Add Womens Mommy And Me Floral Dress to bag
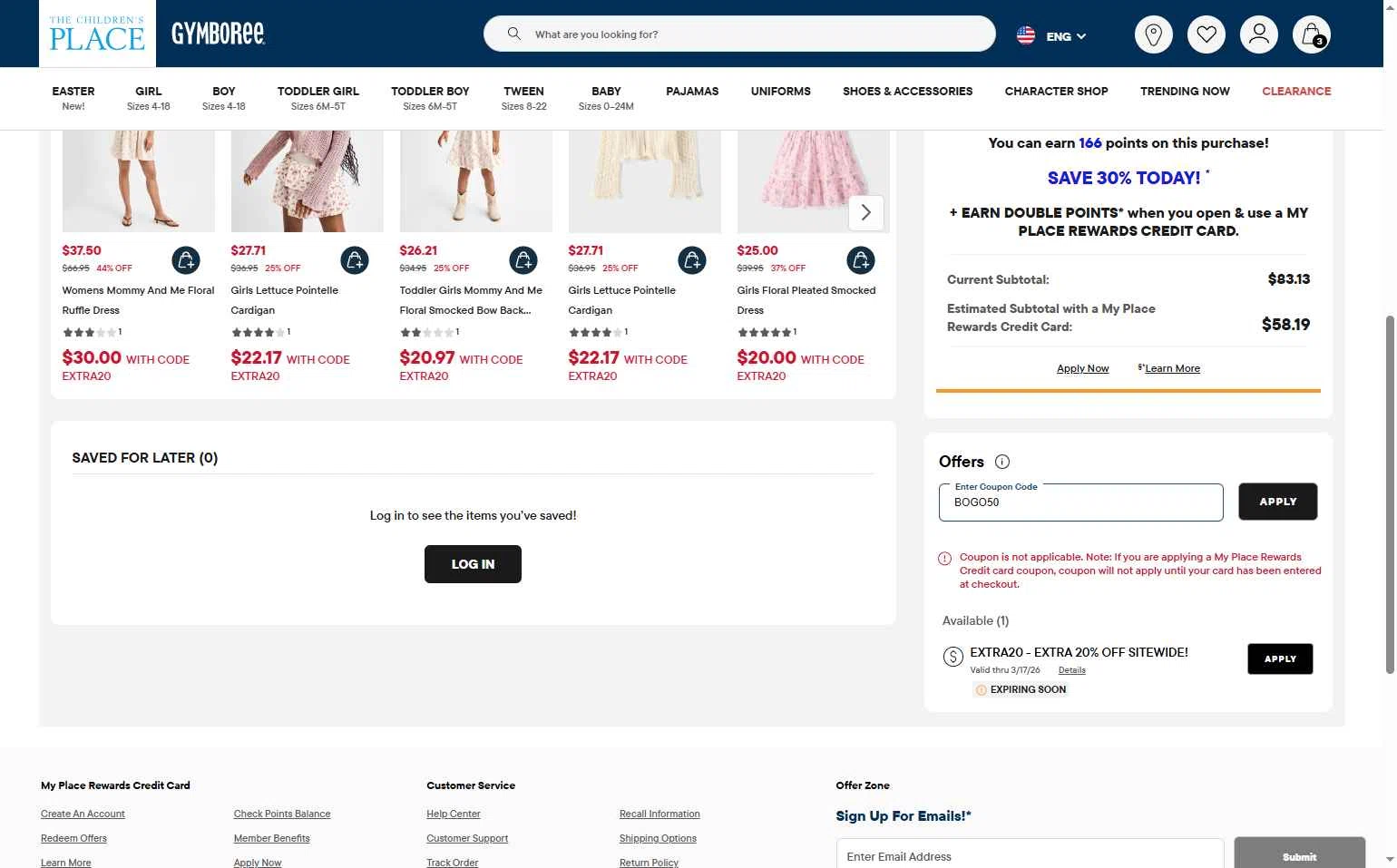This screenshot has width=1397, height=868. click(186, 260)
